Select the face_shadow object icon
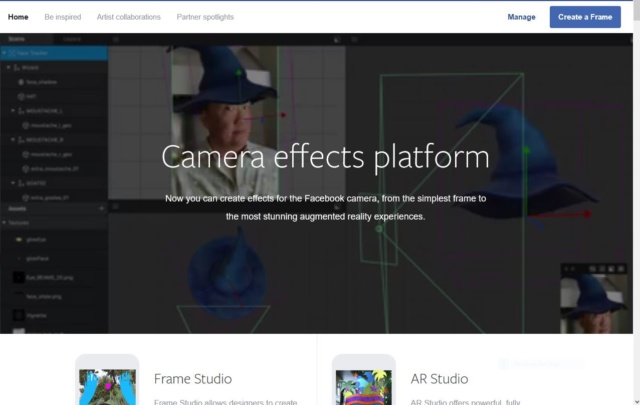The height and width of the screenshot is (405, 640). pyautogui.click(x=21, y=82)
